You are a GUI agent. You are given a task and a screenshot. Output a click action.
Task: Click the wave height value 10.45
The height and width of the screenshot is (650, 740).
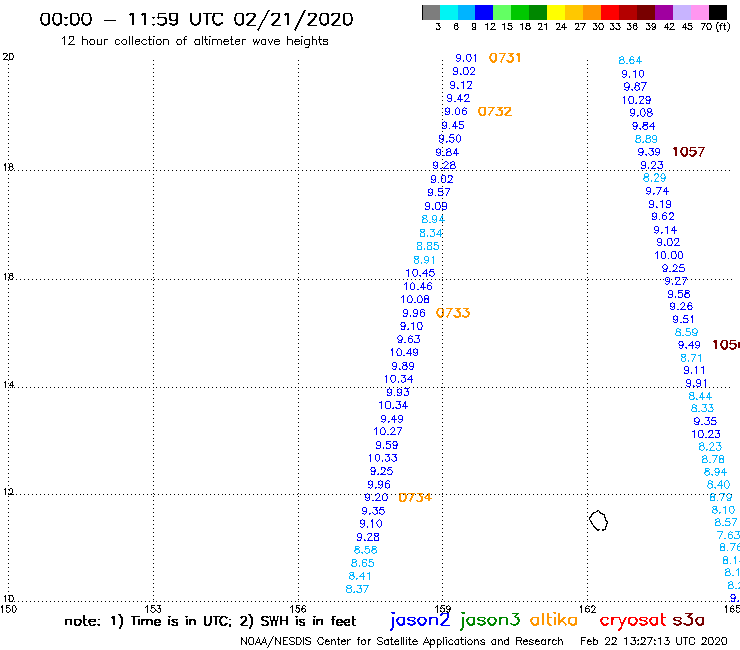tap(420, 273)
